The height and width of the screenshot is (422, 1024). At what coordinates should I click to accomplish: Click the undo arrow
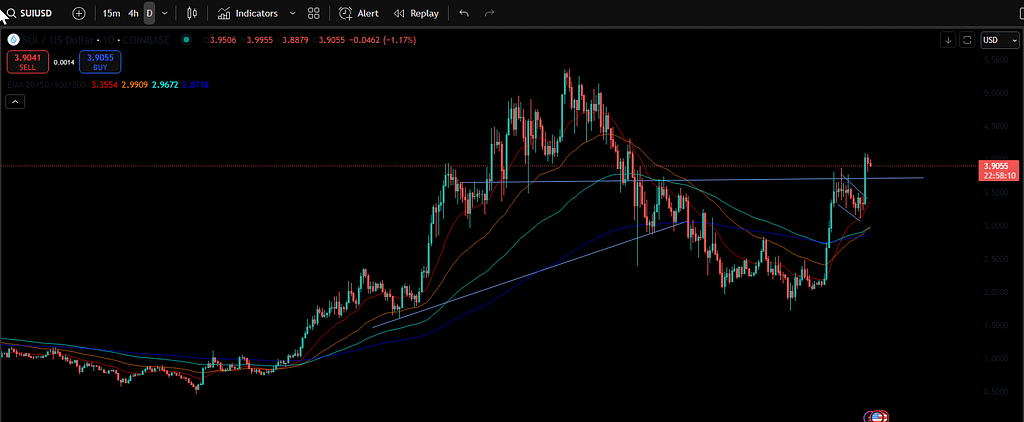[463, 14]
